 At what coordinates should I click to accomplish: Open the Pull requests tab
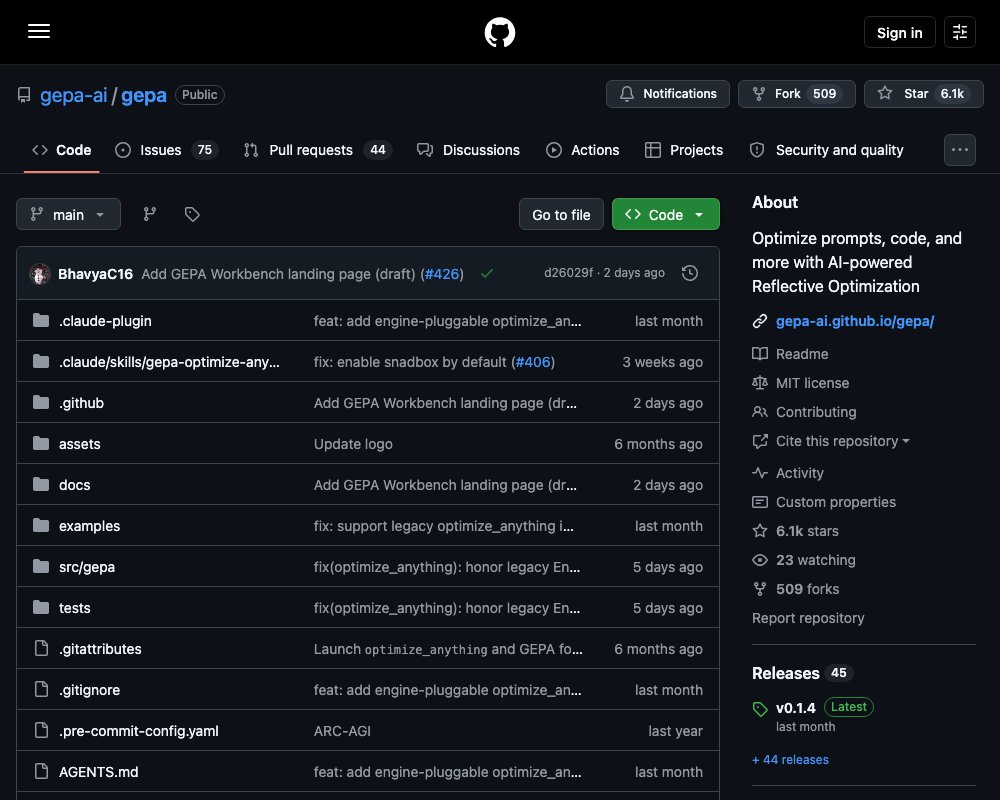[317, 150]
